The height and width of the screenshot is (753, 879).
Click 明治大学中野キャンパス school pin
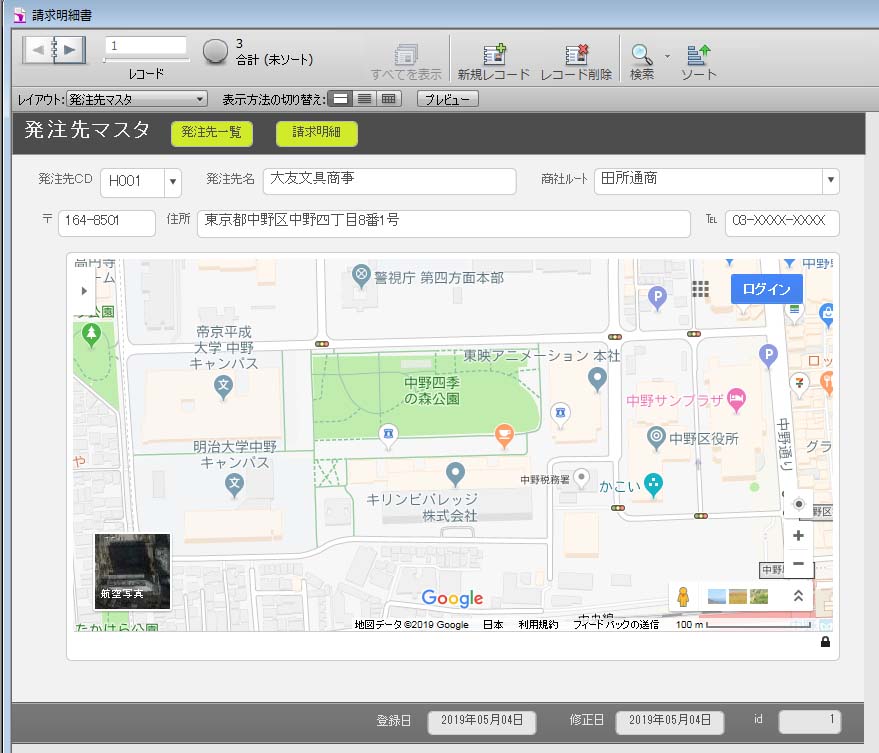[x=234, y=486]
